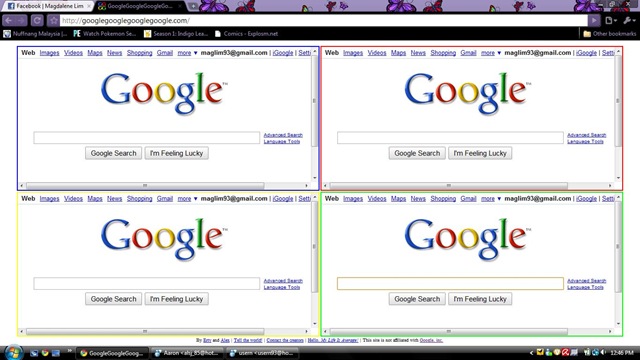The width and height of the screenshot is (640, 360).
Task: Click Images link in the blue-bordered frame
Action: point(49,53)
